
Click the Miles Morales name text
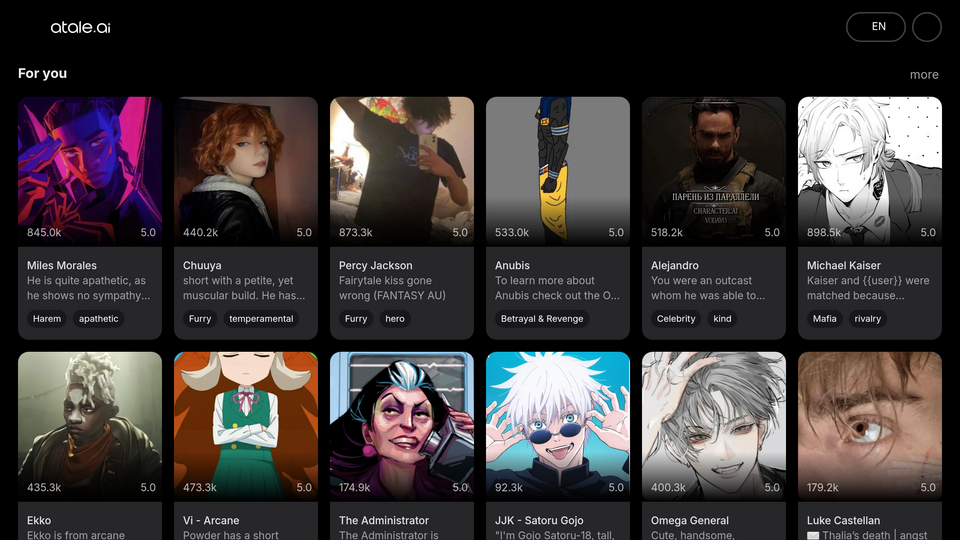(x=62, y=266)
